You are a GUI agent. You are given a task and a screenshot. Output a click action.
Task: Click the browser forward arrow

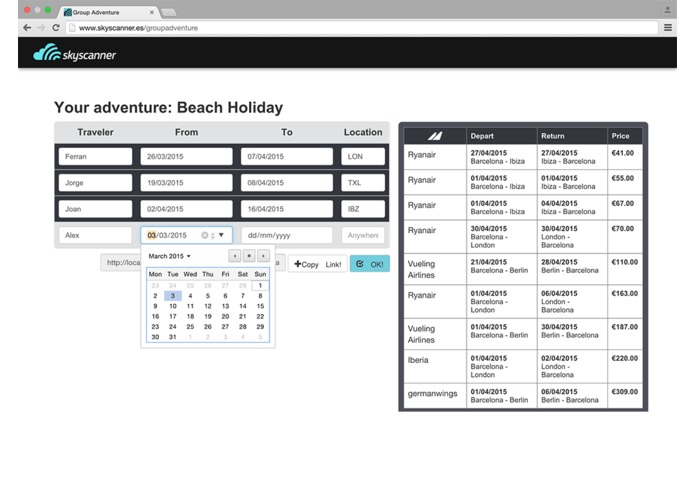(x=41, y=27)
